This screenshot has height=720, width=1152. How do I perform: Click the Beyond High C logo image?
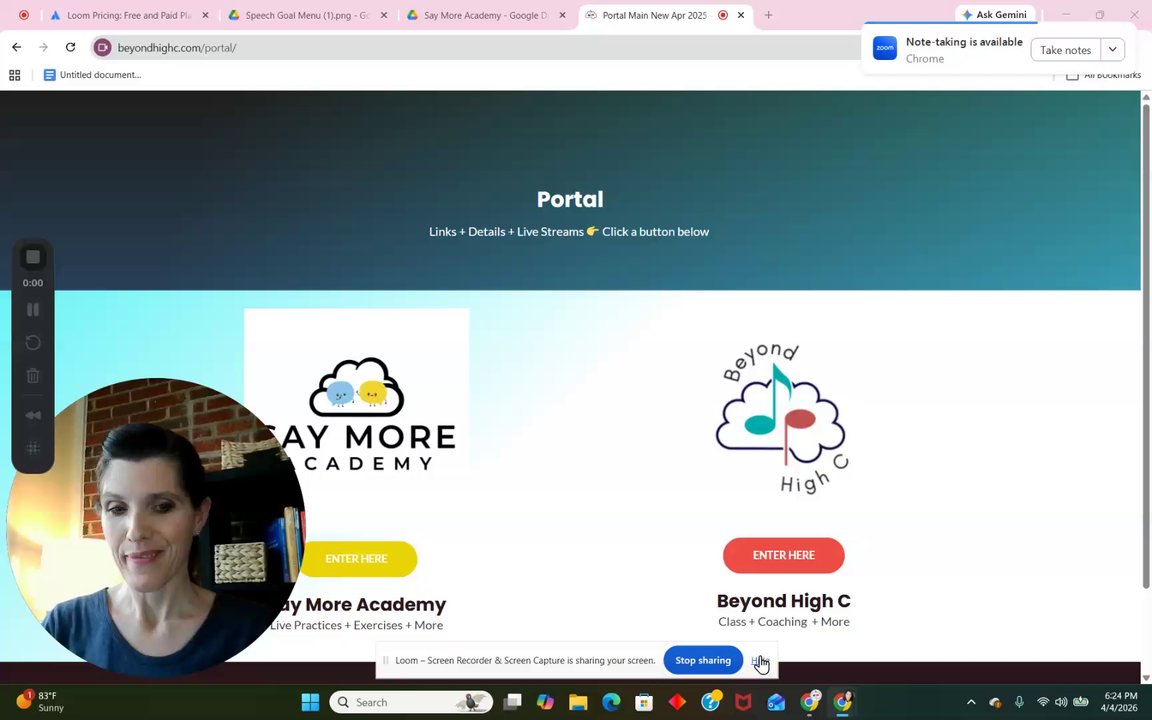[783, 418]
